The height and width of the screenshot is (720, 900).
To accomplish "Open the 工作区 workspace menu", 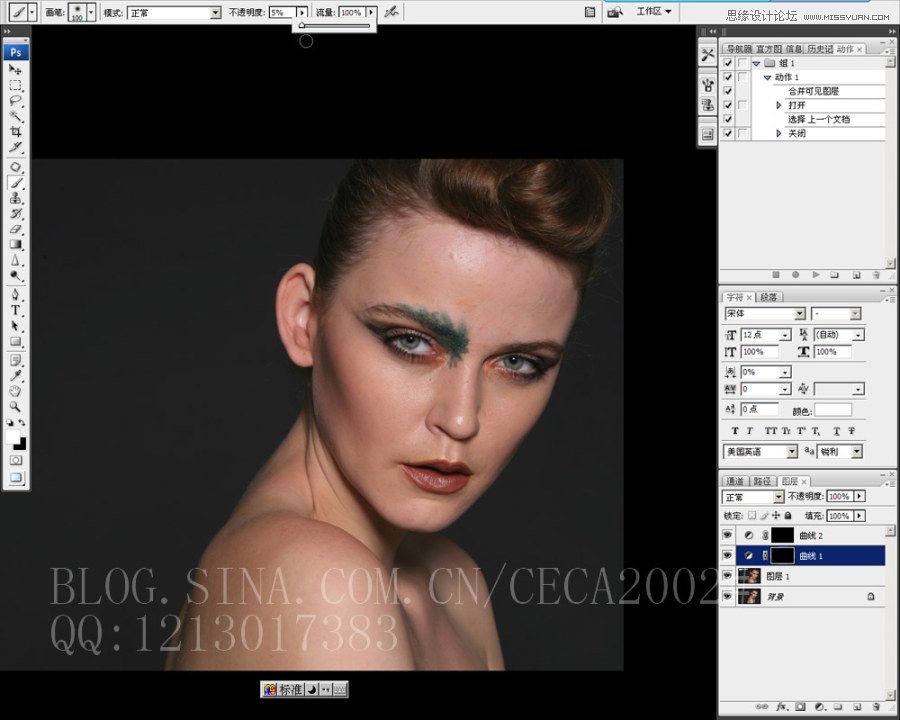I will 655,12.
